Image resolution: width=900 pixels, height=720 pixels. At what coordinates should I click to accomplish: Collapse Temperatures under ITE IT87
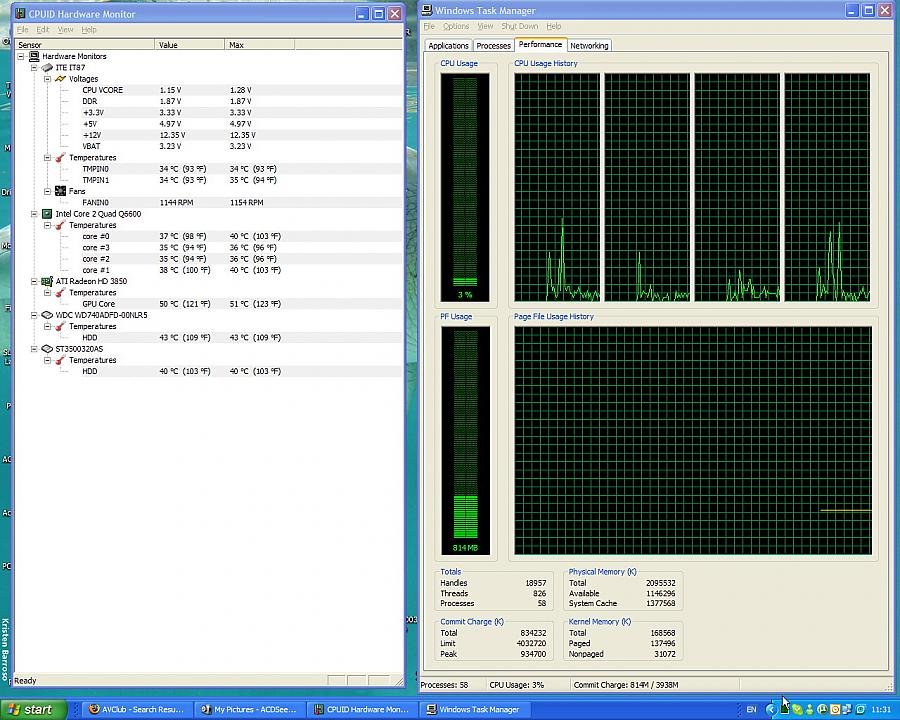(x=48, y=157)
